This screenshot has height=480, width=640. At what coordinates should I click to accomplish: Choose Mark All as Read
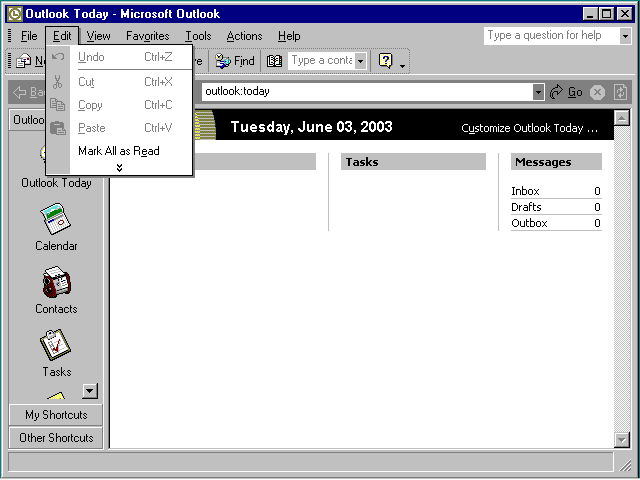pyautogui.click(x=118, y=151)
